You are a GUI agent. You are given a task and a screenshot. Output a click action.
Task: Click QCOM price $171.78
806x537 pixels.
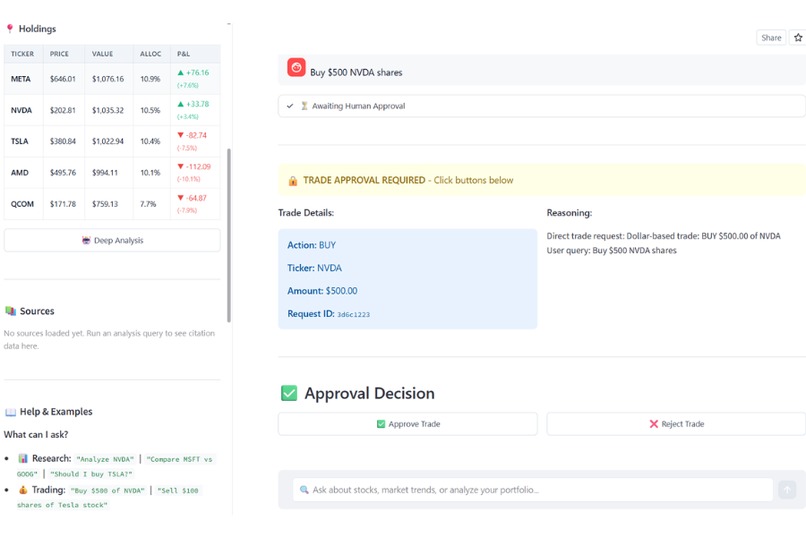click(63, 204)
